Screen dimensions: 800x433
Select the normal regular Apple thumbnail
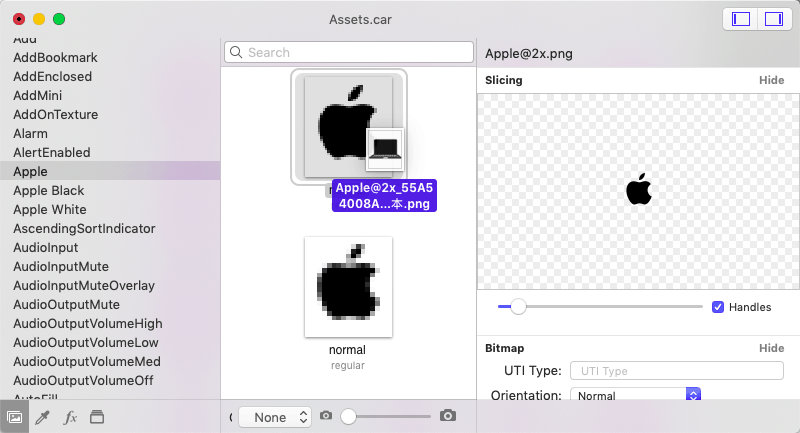pyautogui.click(x=348, y=287)
